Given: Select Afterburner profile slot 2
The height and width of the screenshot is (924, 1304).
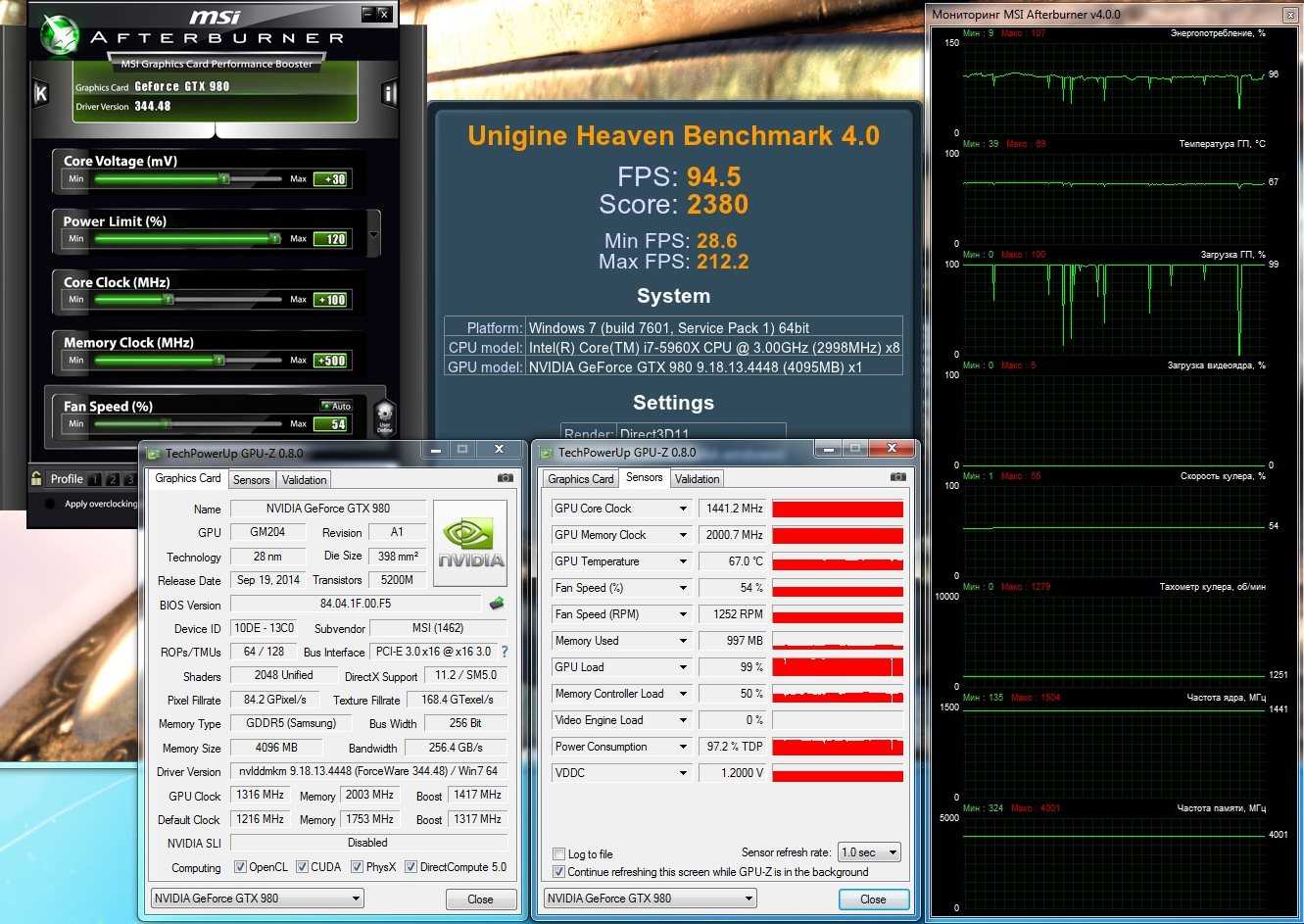Looking at the screenshot, I should pyautogui.click(x=113, y=479).
